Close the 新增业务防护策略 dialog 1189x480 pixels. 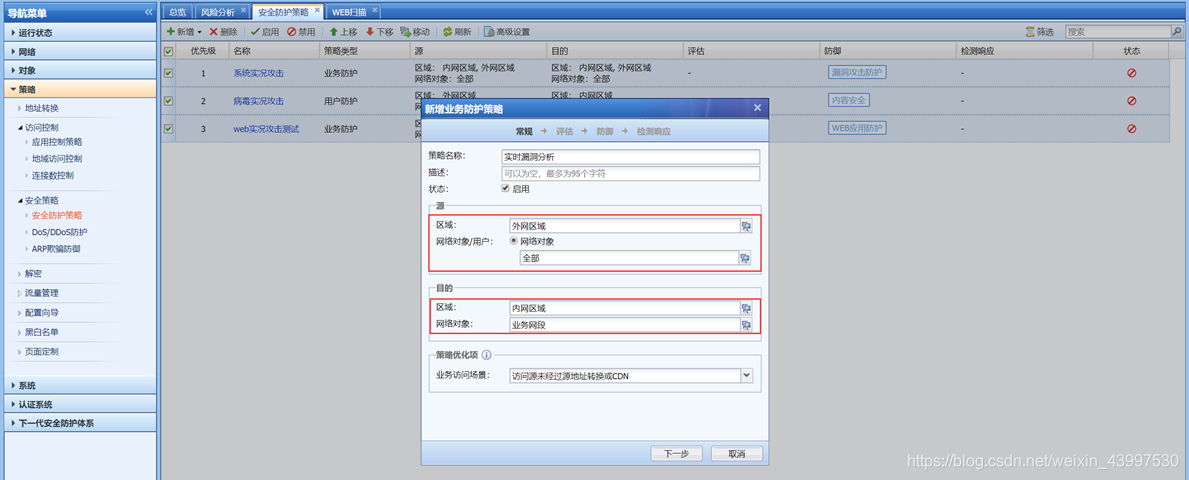[757, 108]
